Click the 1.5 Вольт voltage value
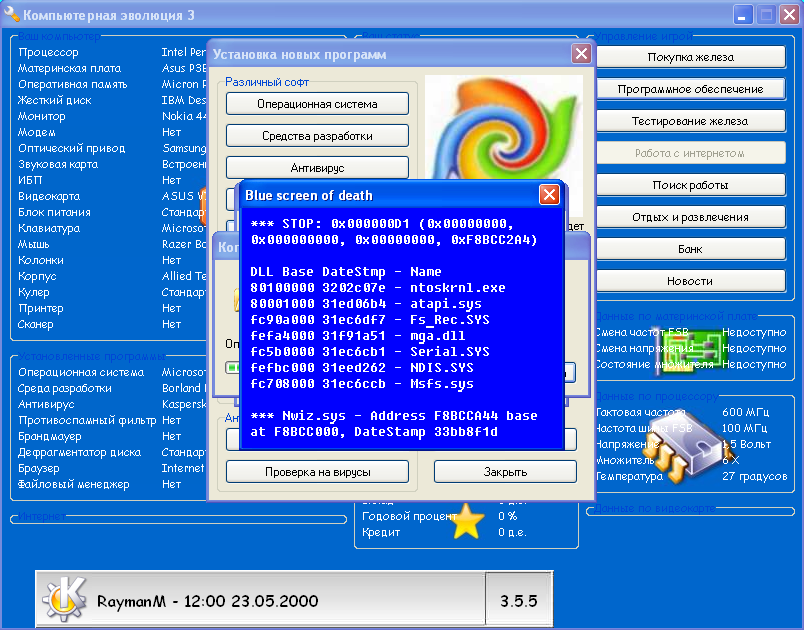The image size is (804, 630). click(x=747, y=444)
